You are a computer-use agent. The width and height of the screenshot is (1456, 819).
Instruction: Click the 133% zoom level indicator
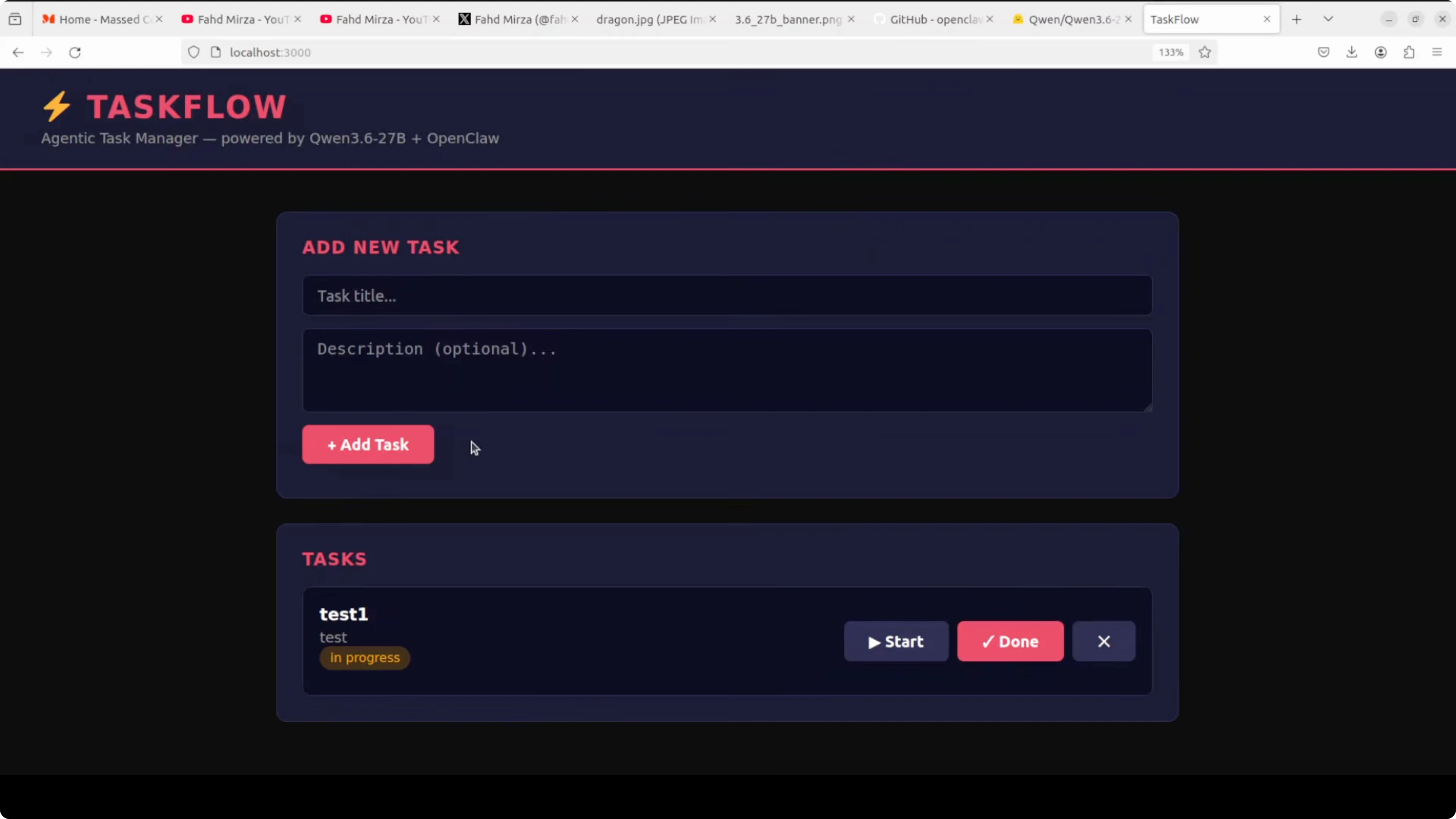pyautogui.click(x=1171, y=53)
